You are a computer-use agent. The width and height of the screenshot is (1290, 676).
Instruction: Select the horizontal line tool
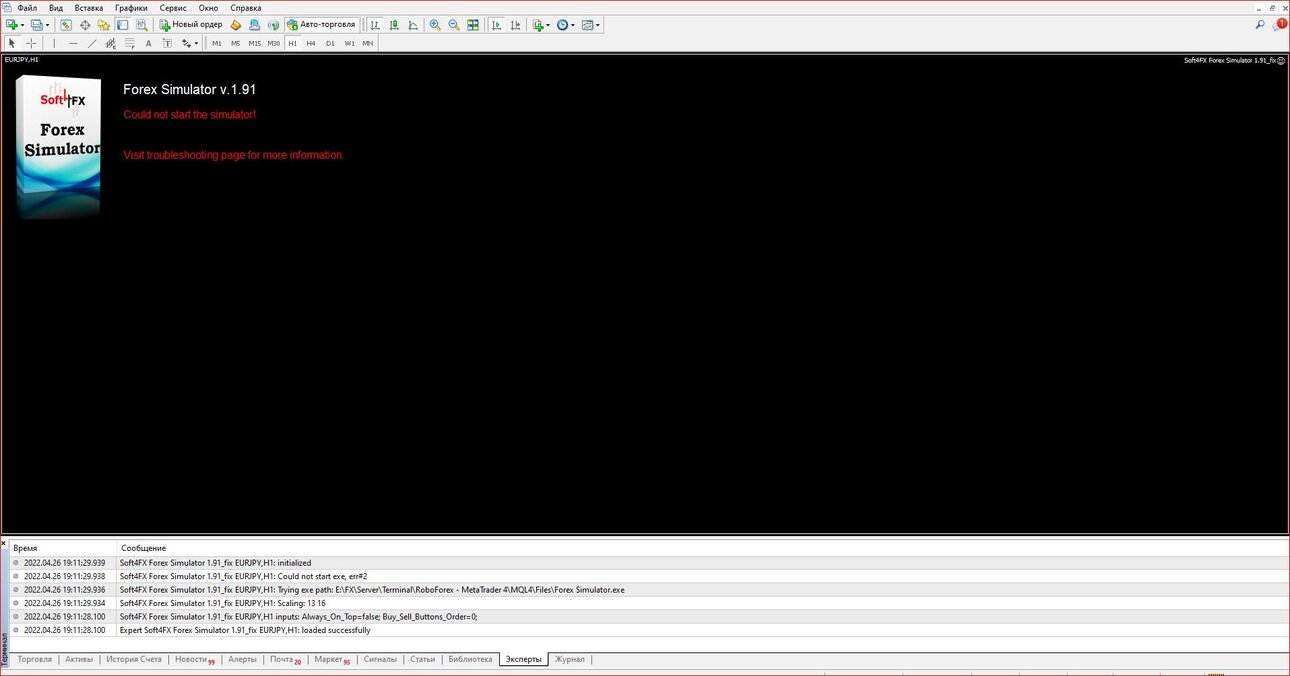73,43
